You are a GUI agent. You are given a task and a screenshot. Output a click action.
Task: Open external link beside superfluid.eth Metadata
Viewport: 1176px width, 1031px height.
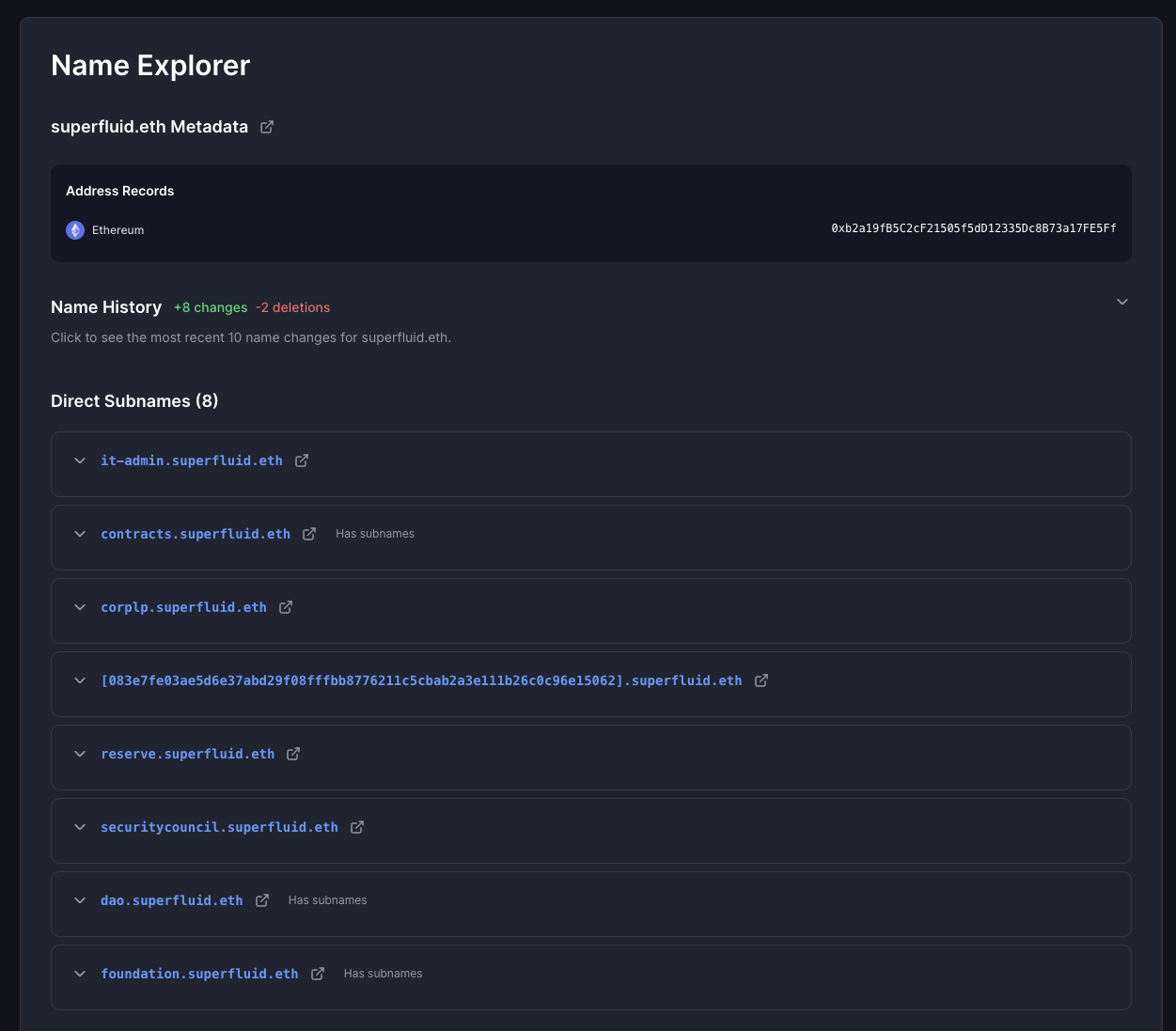(267, 127)
